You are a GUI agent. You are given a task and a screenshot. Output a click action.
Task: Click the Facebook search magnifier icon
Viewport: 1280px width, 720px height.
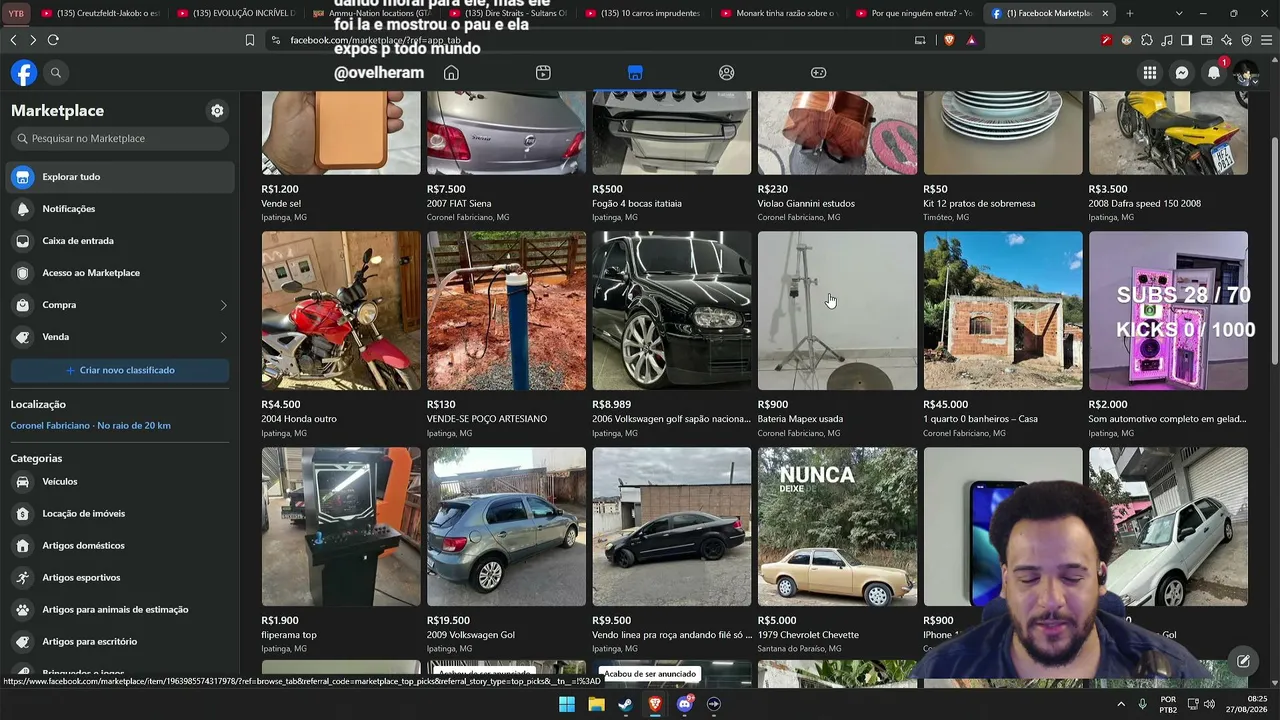56,73
